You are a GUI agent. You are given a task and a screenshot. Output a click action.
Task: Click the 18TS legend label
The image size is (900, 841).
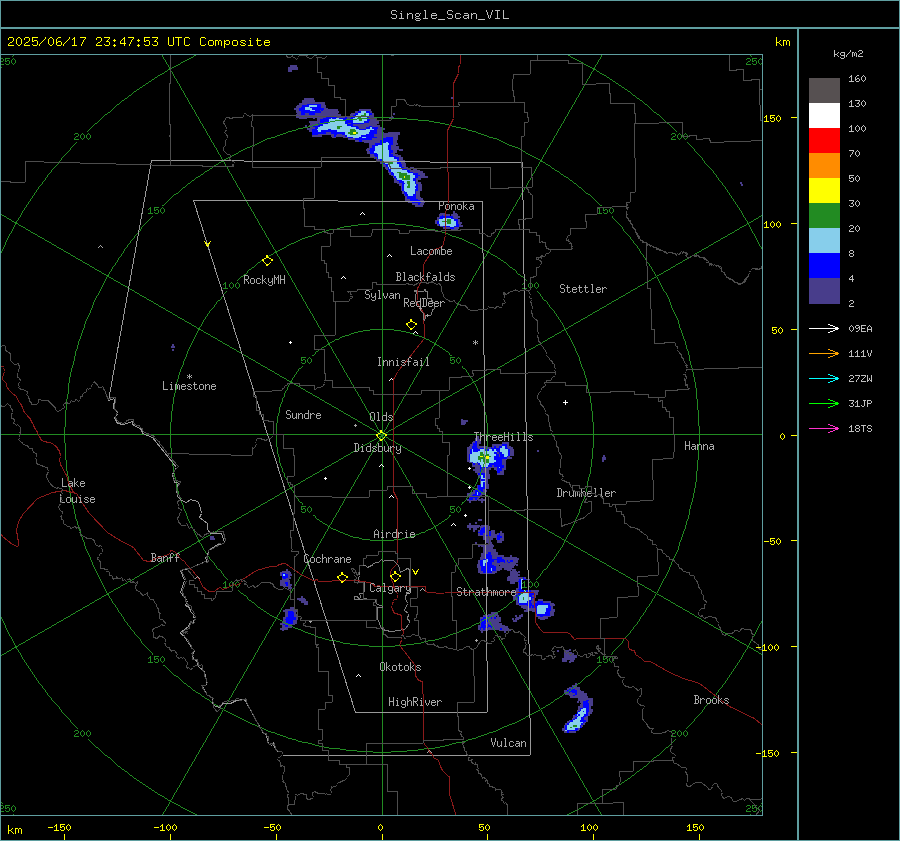(x=860, y=429)
